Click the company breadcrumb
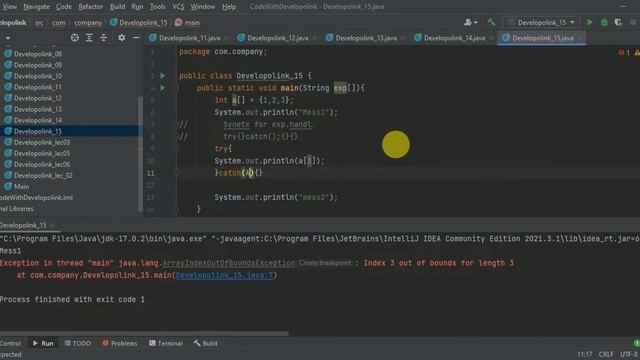This screenshot has width=640, height=360. tap(88, 23)
